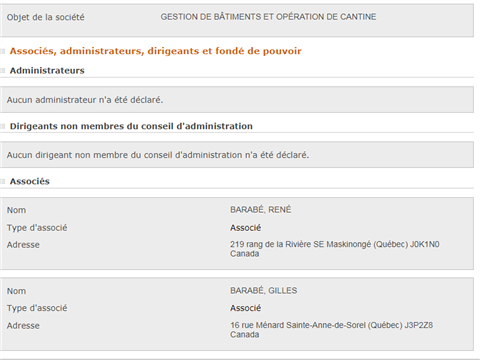Collapse the Administrateurs section square icon
480x360 pixels.
(3, 70)
